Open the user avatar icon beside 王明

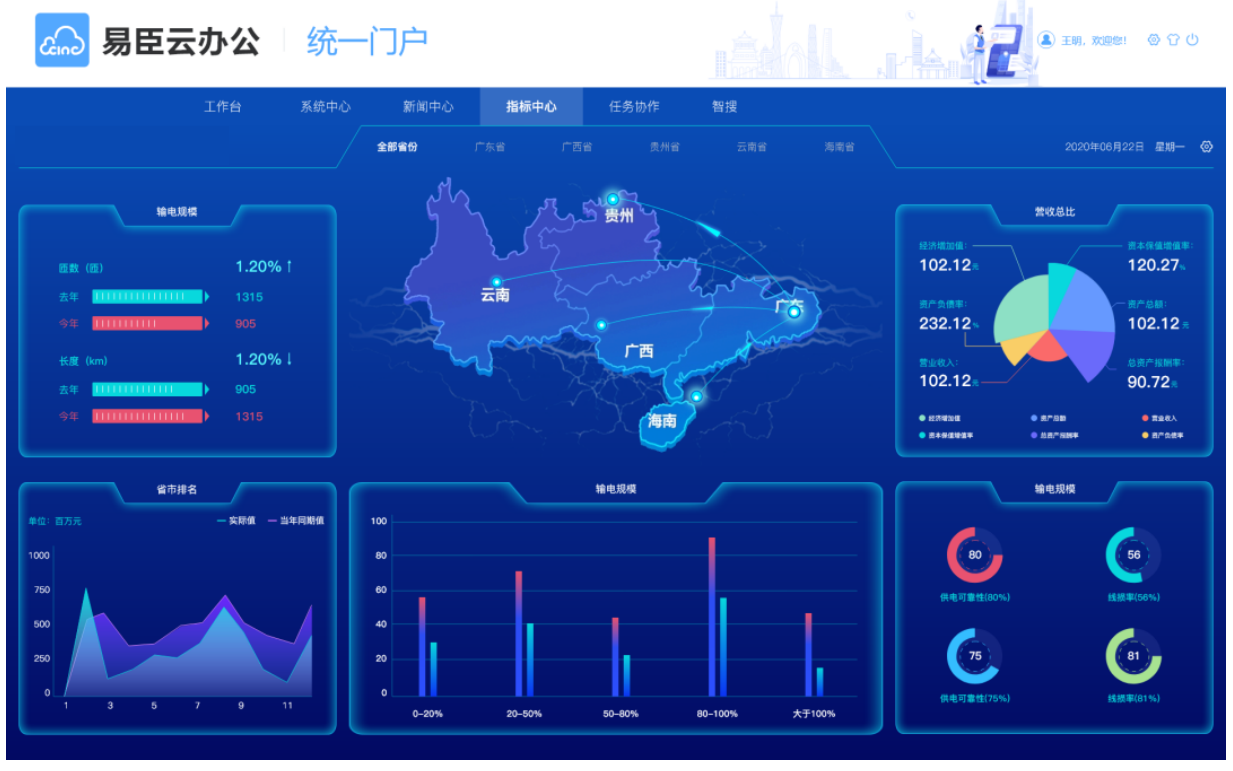coord(1046,40)
